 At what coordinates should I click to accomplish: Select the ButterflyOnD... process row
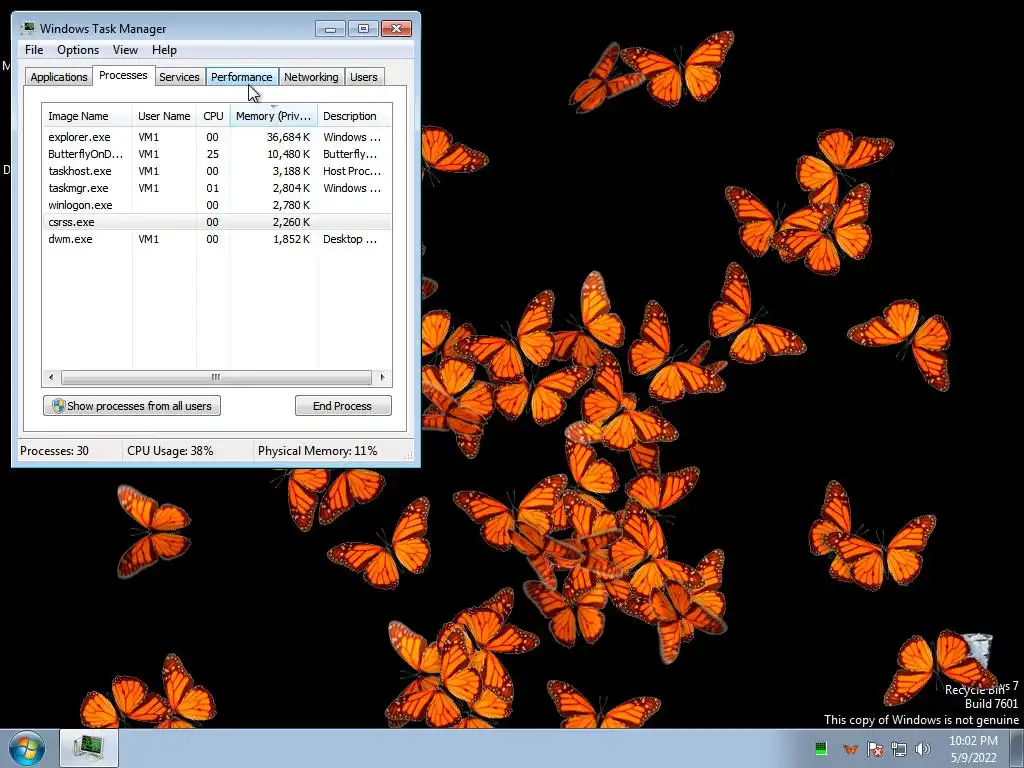click(x=217, y=154)
